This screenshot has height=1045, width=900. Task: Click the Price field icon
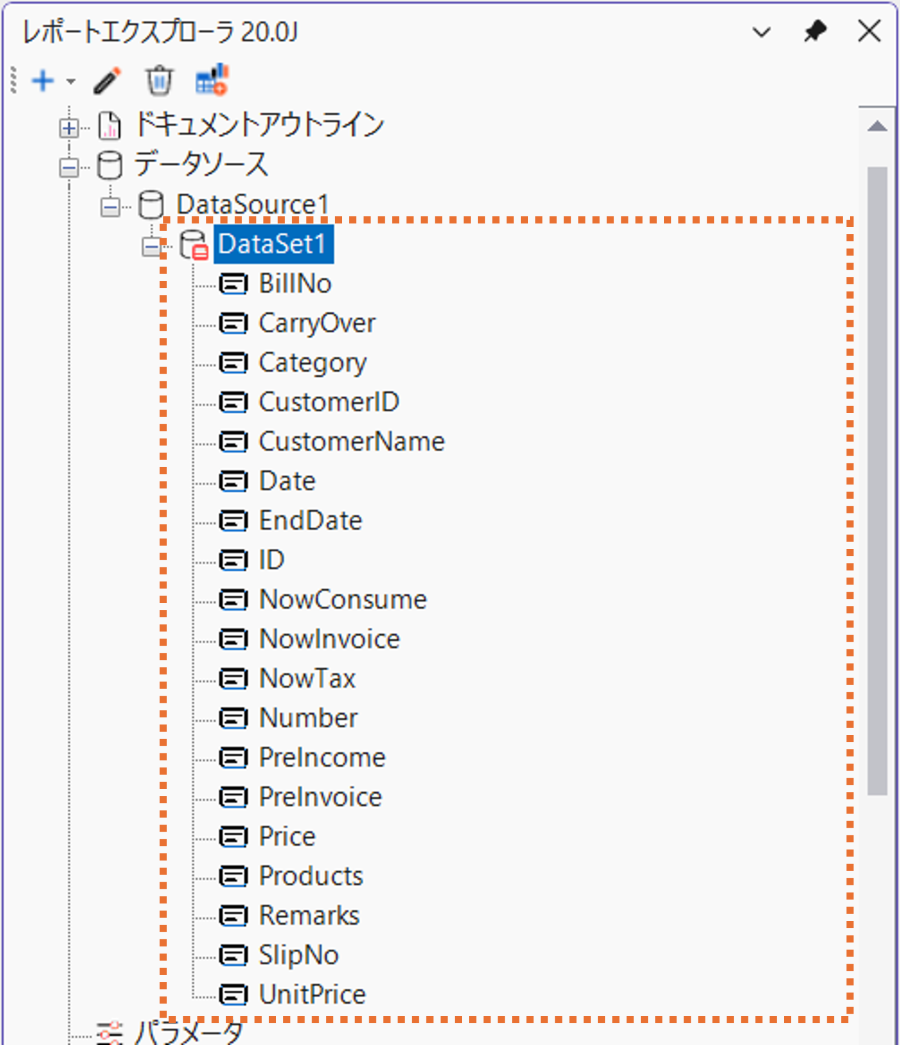233,837
